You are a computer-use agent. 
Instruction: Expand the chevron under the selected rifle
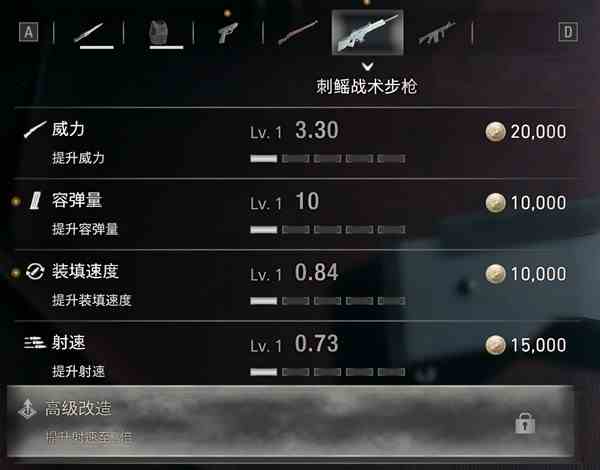tap(367, 67)
